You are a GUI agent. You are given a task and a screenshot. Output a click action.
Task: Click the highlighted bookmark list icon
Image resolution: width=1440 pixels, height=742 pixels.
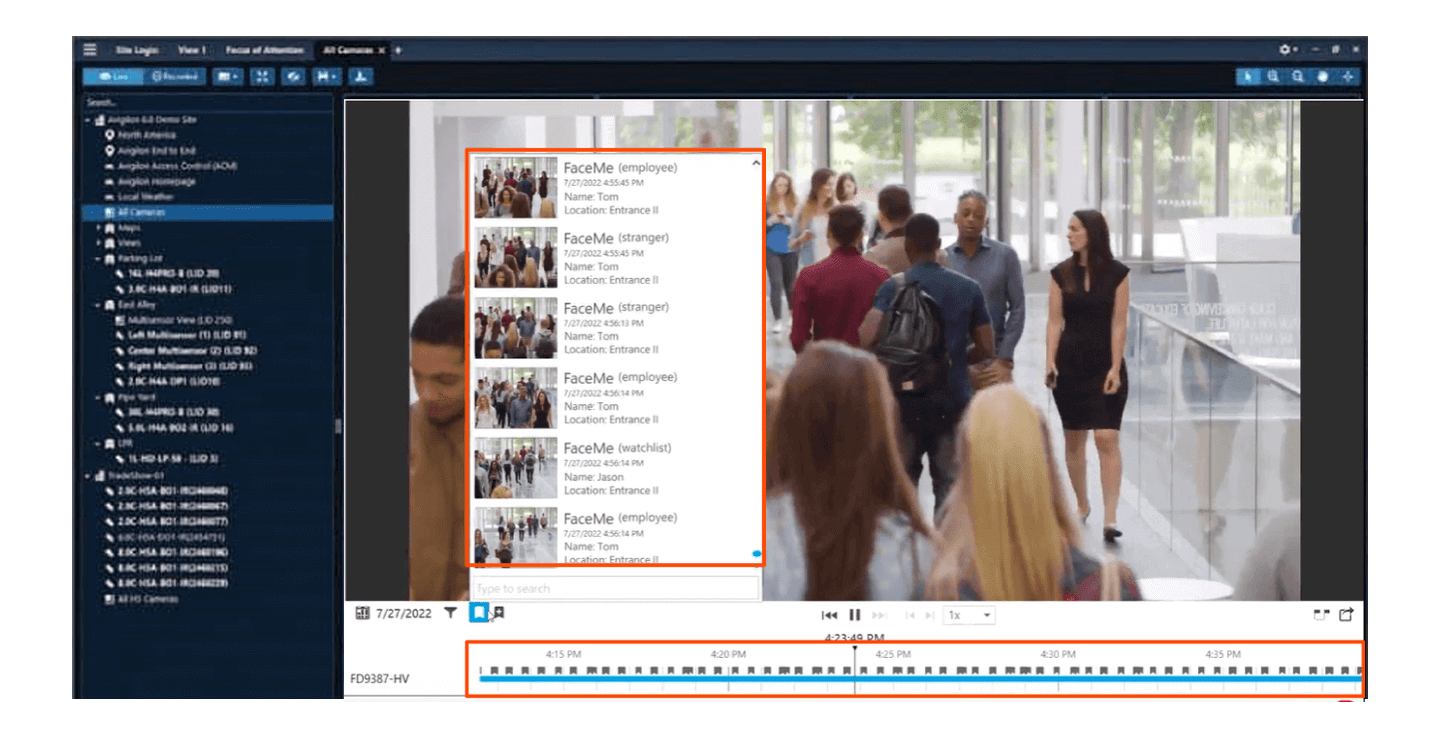point(479,613)
